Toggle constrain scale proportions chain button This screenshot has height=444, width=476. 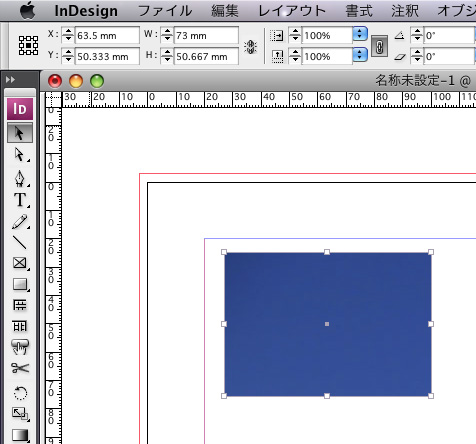(379, 46)
